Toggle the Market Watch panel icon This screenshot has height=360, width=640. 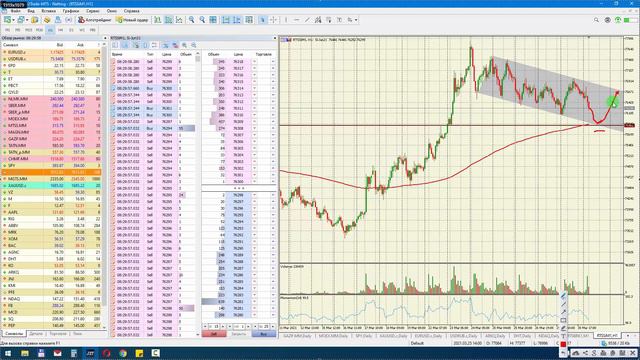[x=35, y=20]
